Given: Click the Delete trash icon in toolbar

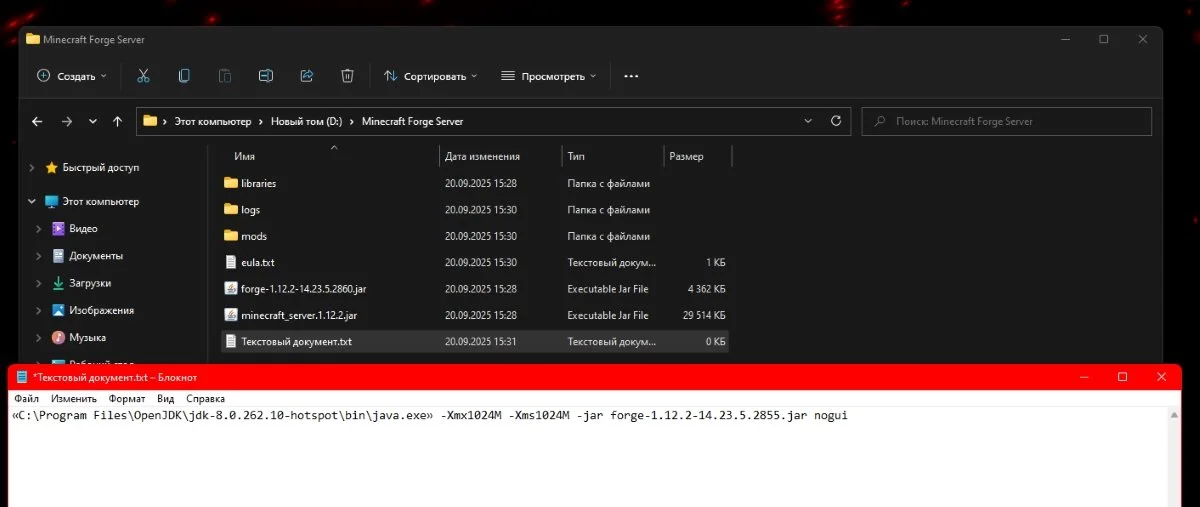Looking at the screenshot, I should pyautogui.click(x=347, y=76).
